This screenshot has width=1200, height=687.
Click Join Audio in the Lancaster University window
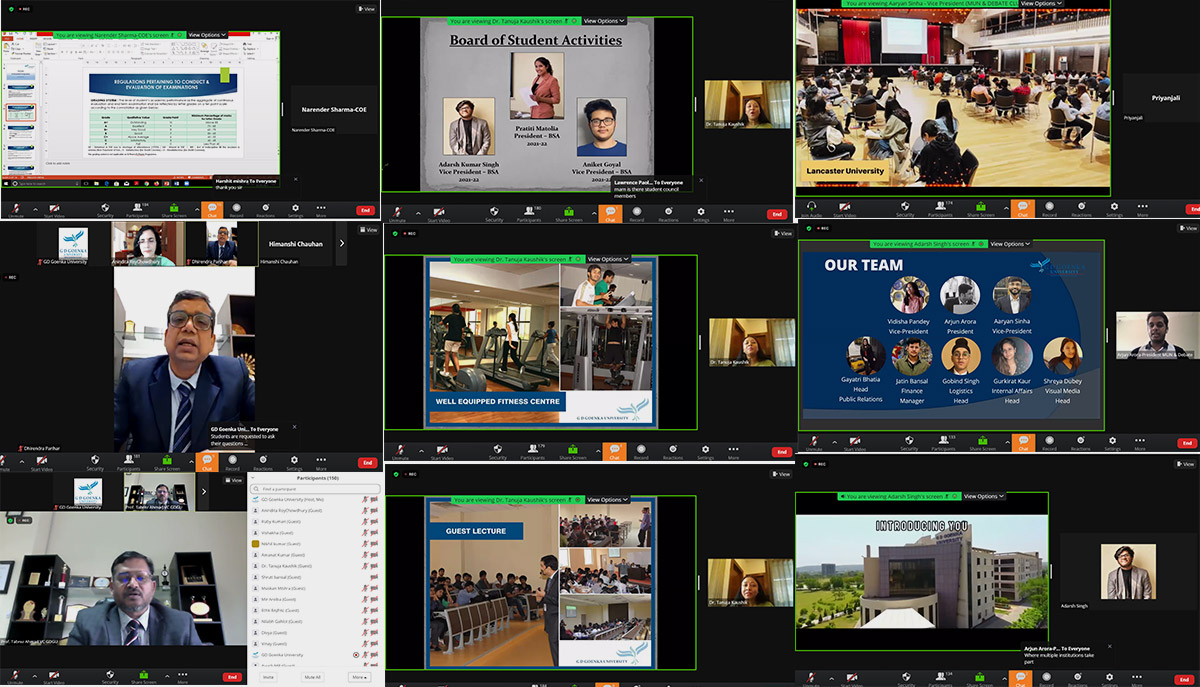click(x=812, y=211)
